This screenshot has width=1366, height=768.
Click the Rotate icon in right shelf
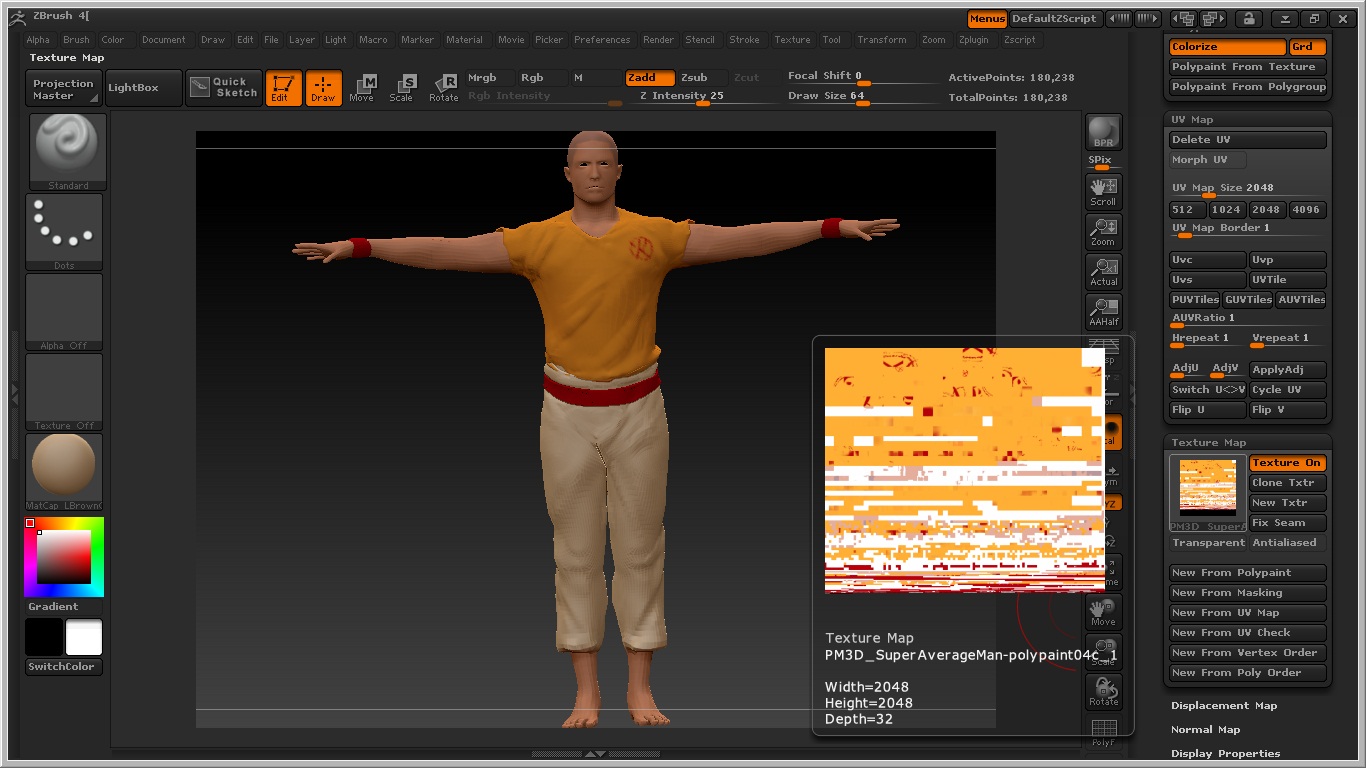point(1104,691)
